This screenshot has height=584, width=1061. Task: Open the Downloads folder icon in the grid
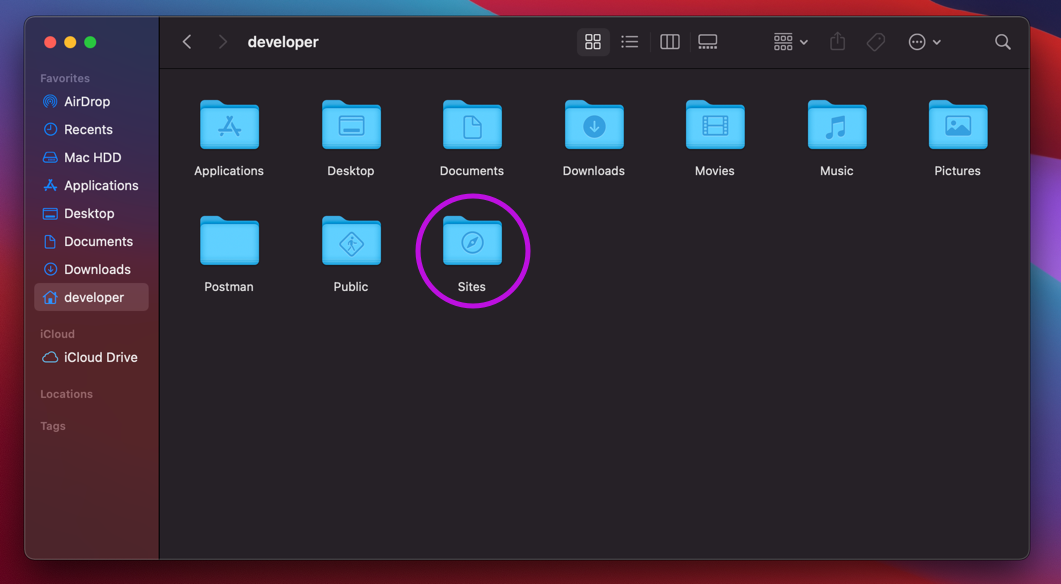594,125
